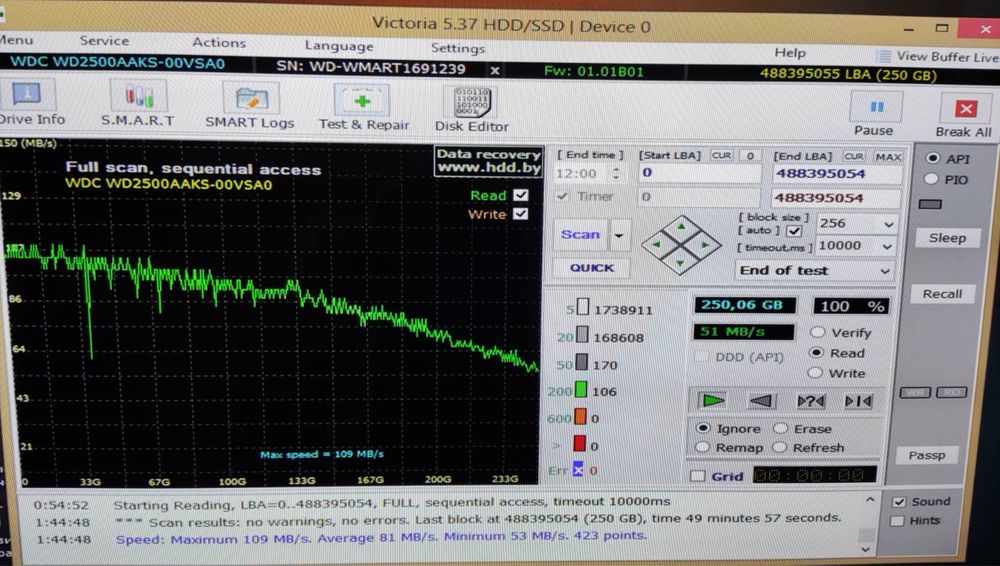Select the Verify test mode
The width and height of the screenshot is (1000, 566).
click(817, 332)
